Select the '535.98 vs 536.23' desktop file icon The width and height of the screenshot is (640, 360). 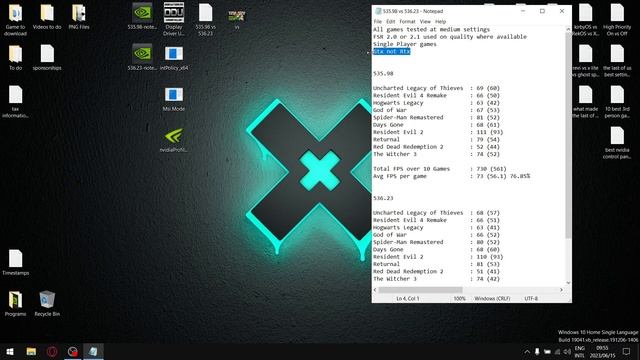(x=205, y=20)
